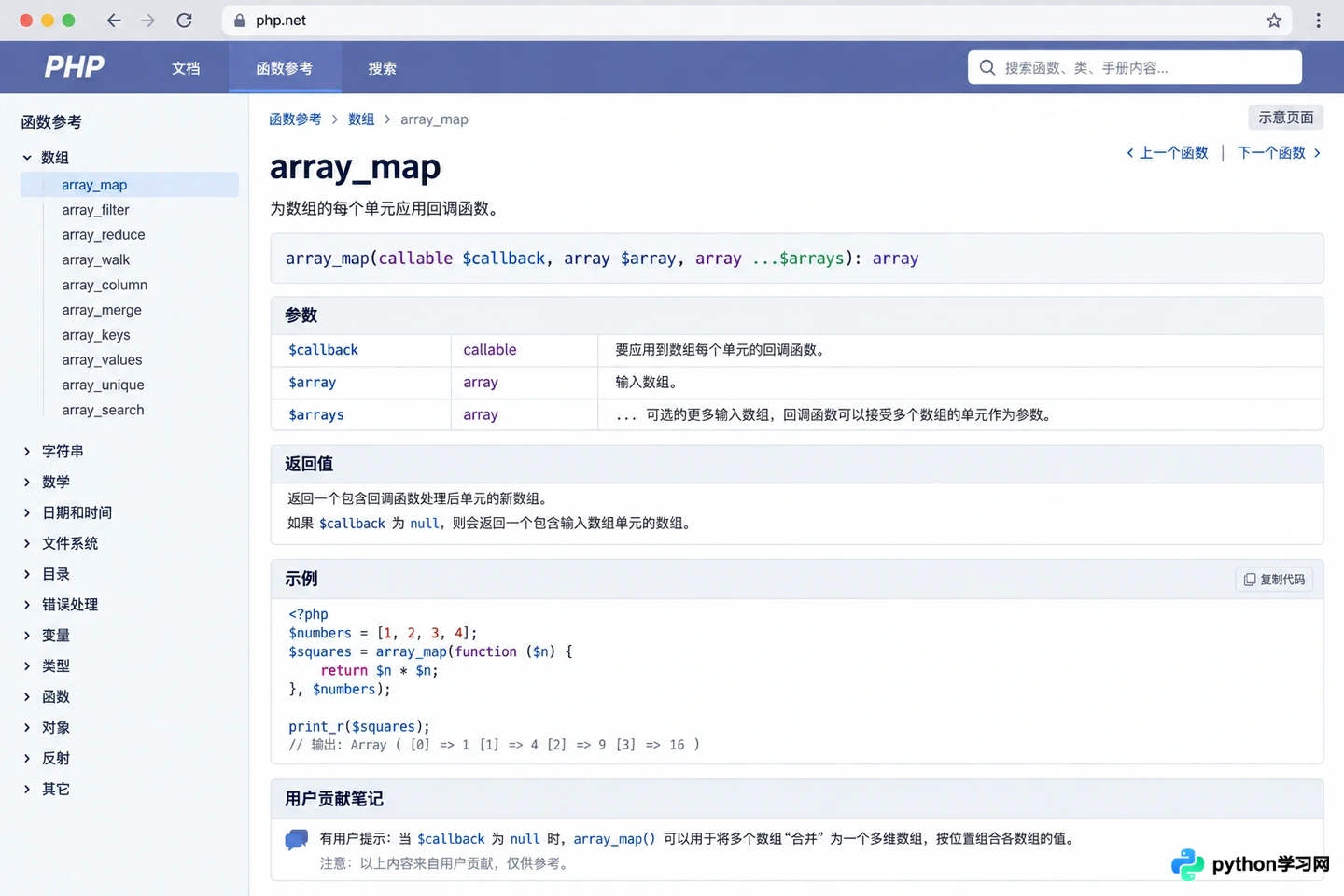Expand the 类型 sidebar section
Image resolution: width=1344 pixels, height=896 pixels.
pos(47,666)
